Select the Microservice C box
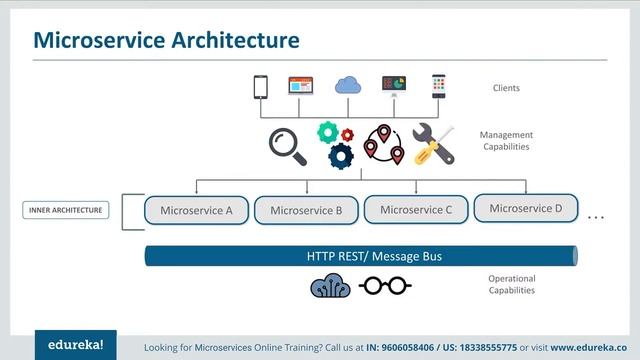The image size is (640, 360). (x=416, y=209)
